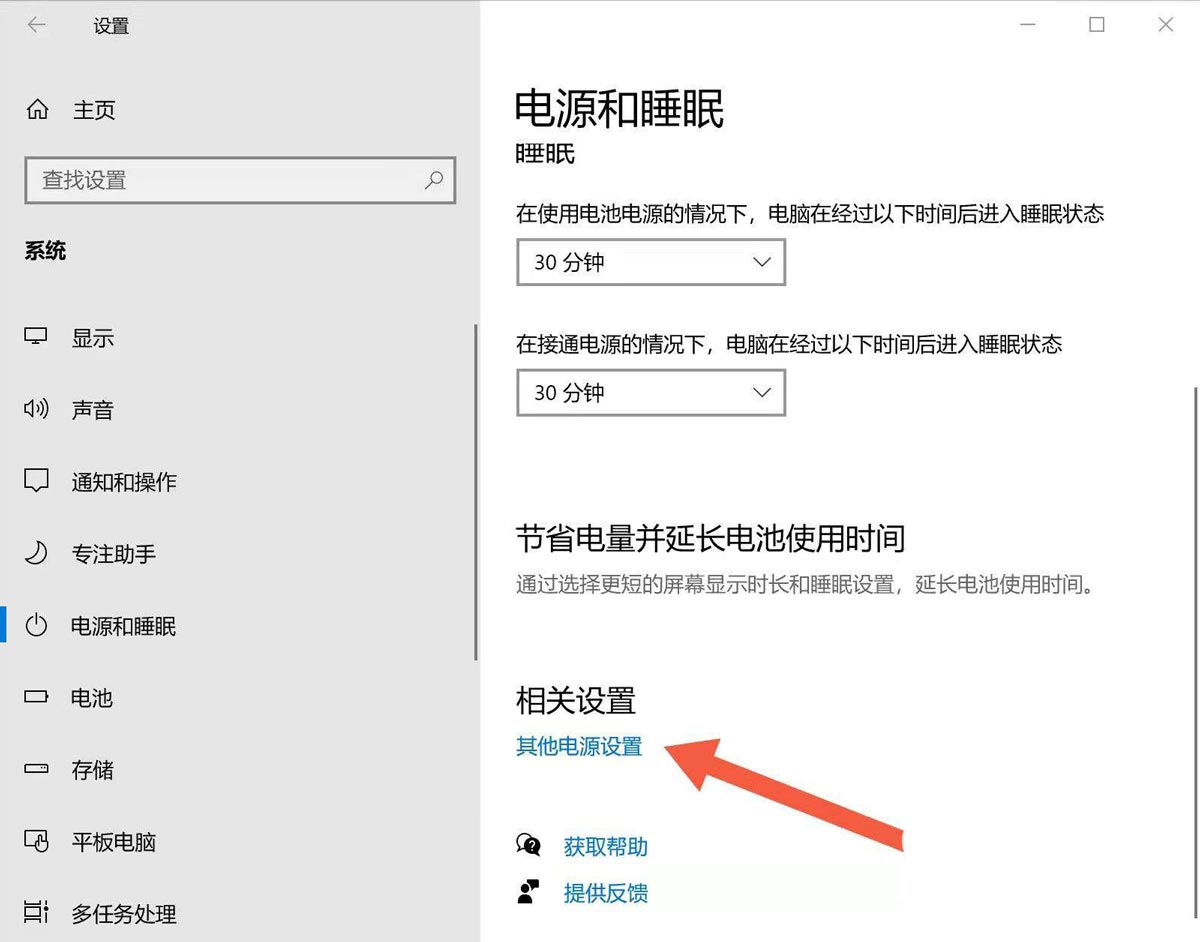1200x942 pixels.
Task: Open 其他电源设置 link
Action: coord(579,746)
